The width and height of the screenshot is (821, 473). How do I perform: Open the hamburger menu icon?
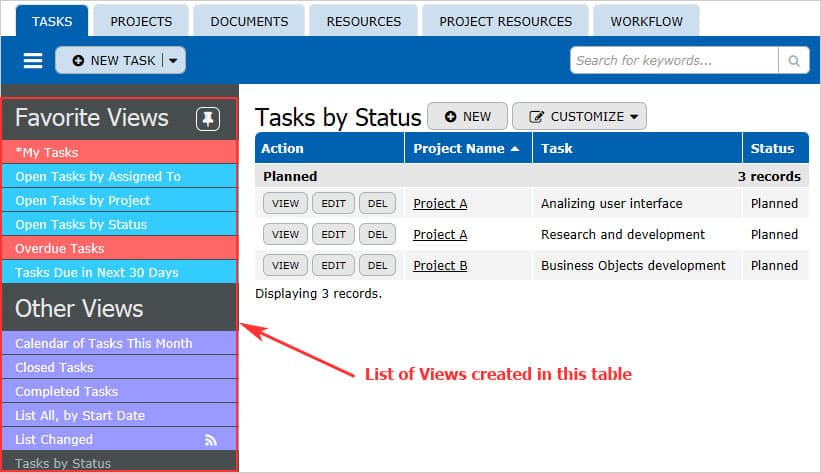click(x=32, y=61)
